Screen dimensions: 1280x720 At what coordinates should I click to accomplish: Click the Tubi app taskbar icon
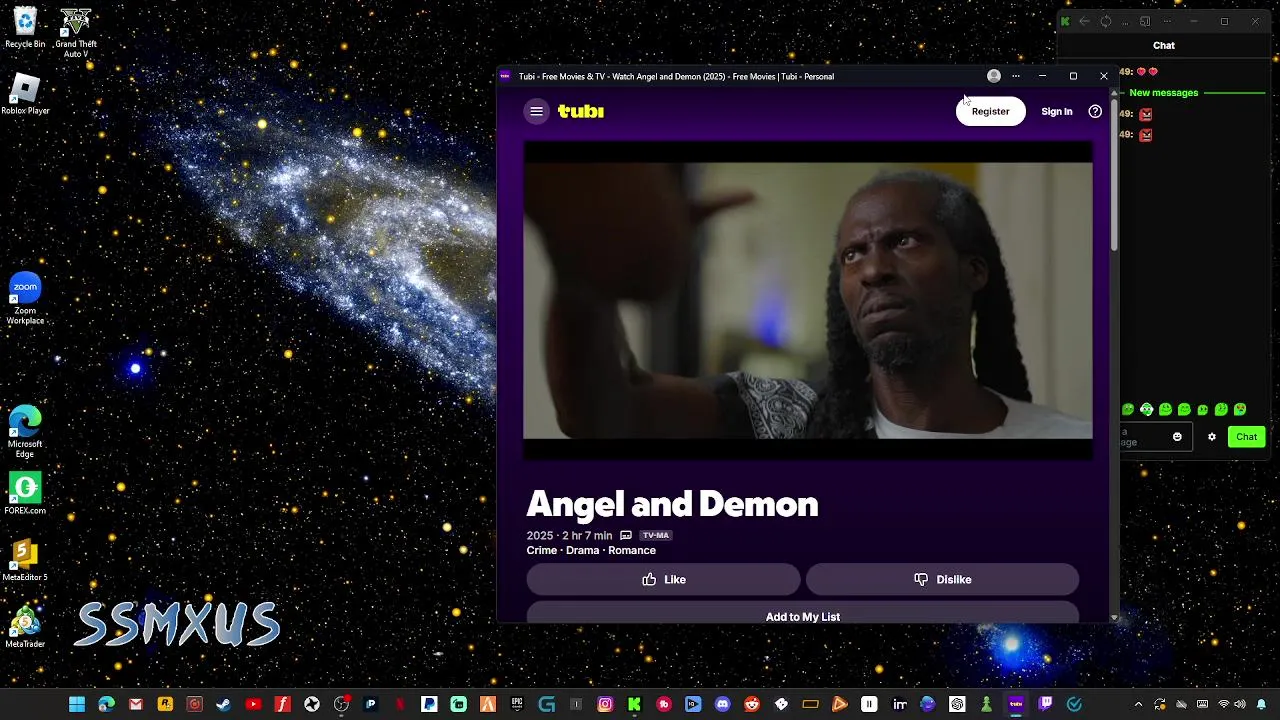(x=1016, y=705)
